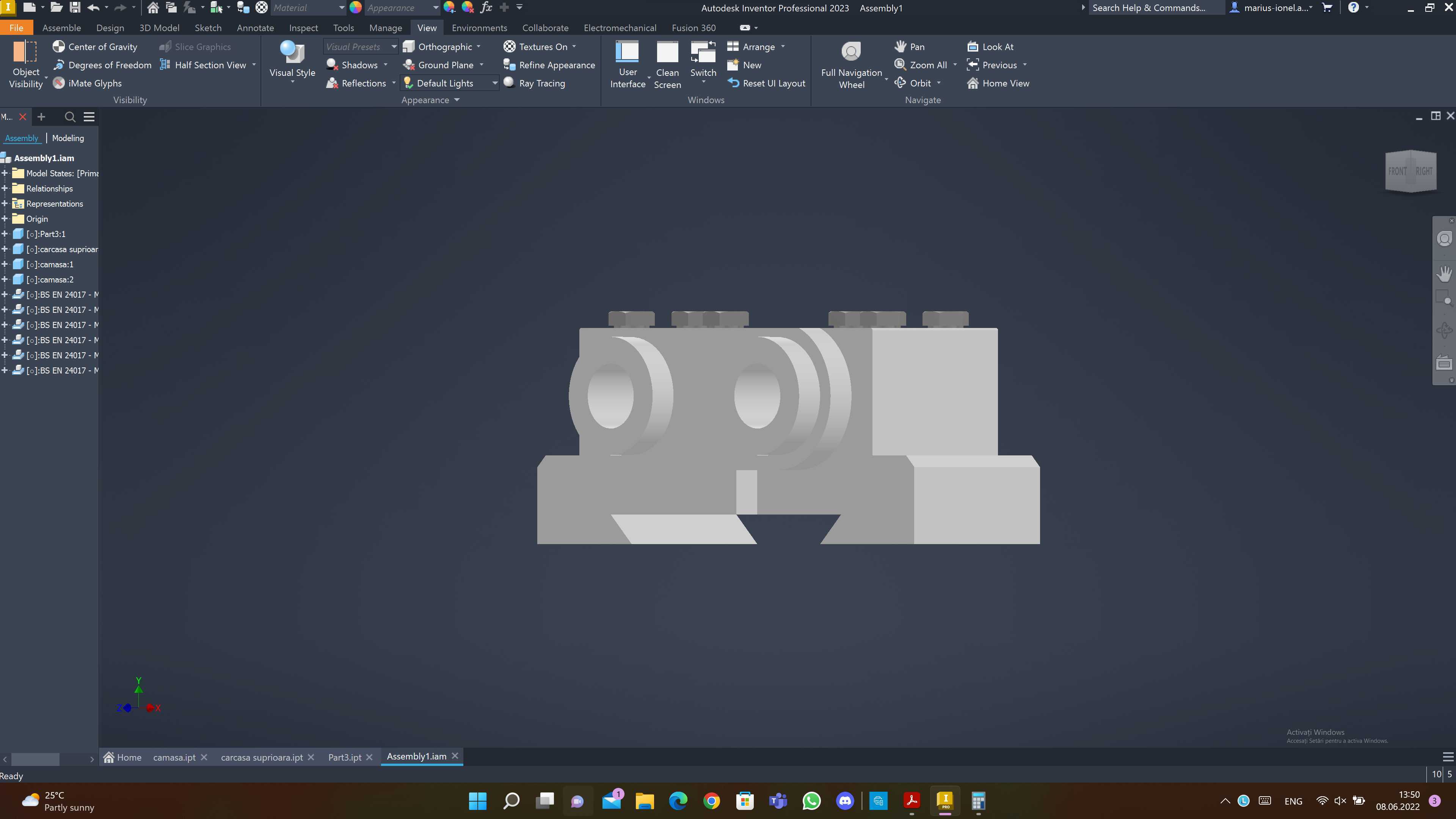Open the Appearance color wheel swatch
The image size is (1456, 819).
tap(356, 7)
